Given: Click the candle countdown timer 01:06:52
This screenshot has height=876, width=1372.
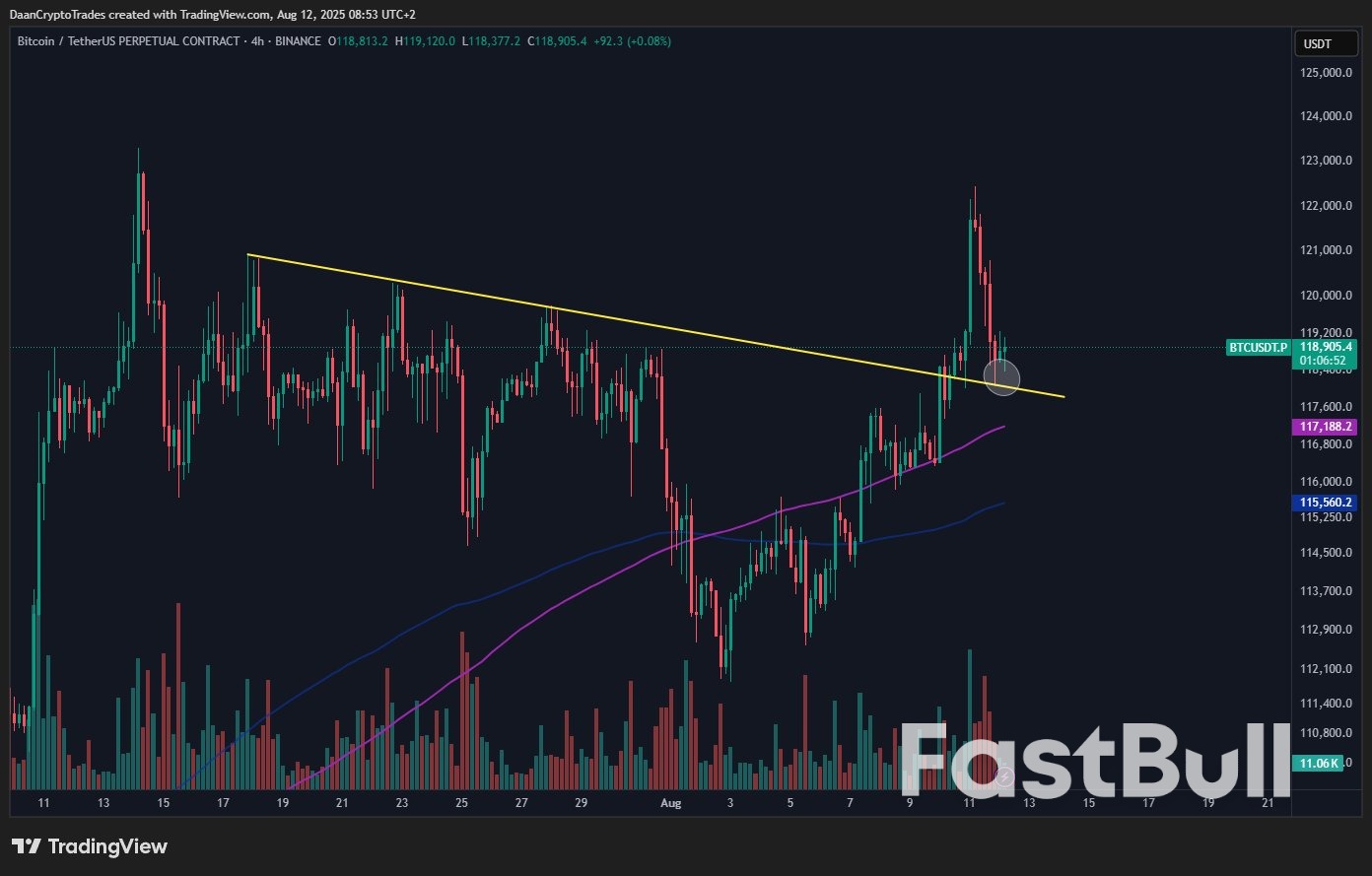Looking at the screenshot, I should [1325, 360].
